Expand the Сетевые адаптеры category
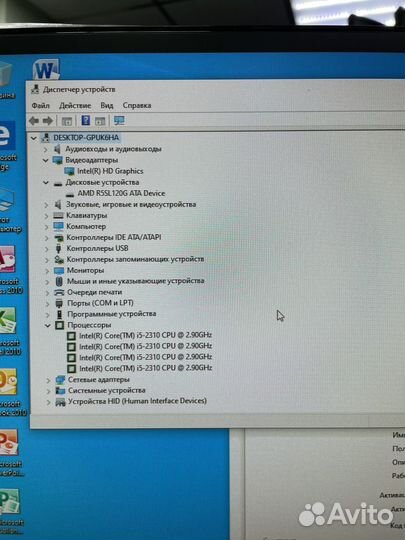405x540 pixels. pyautogui.click(x=48, y=380)
